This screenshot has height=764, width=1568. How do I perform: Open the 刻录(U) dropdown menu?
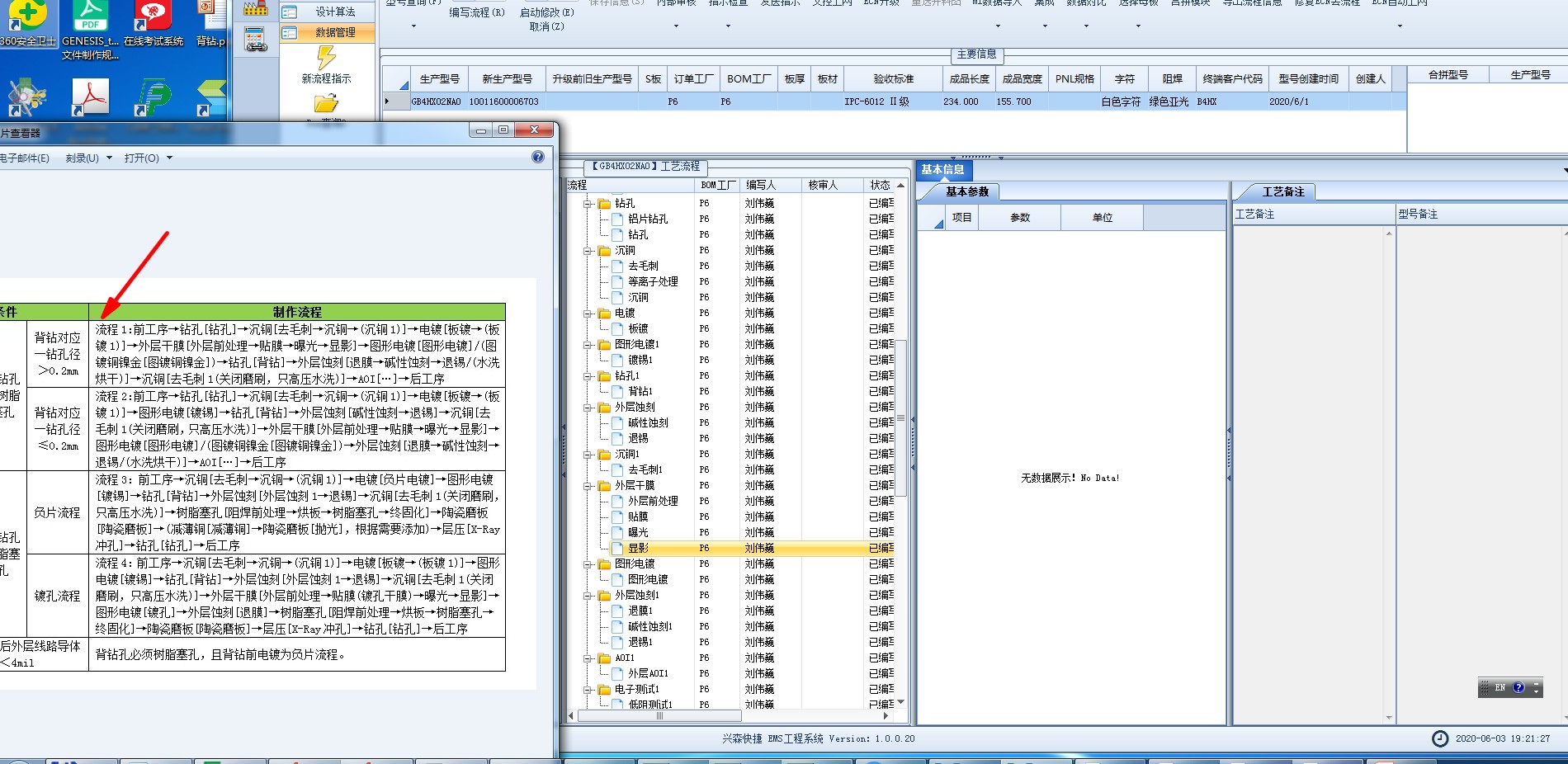(88, 158)
